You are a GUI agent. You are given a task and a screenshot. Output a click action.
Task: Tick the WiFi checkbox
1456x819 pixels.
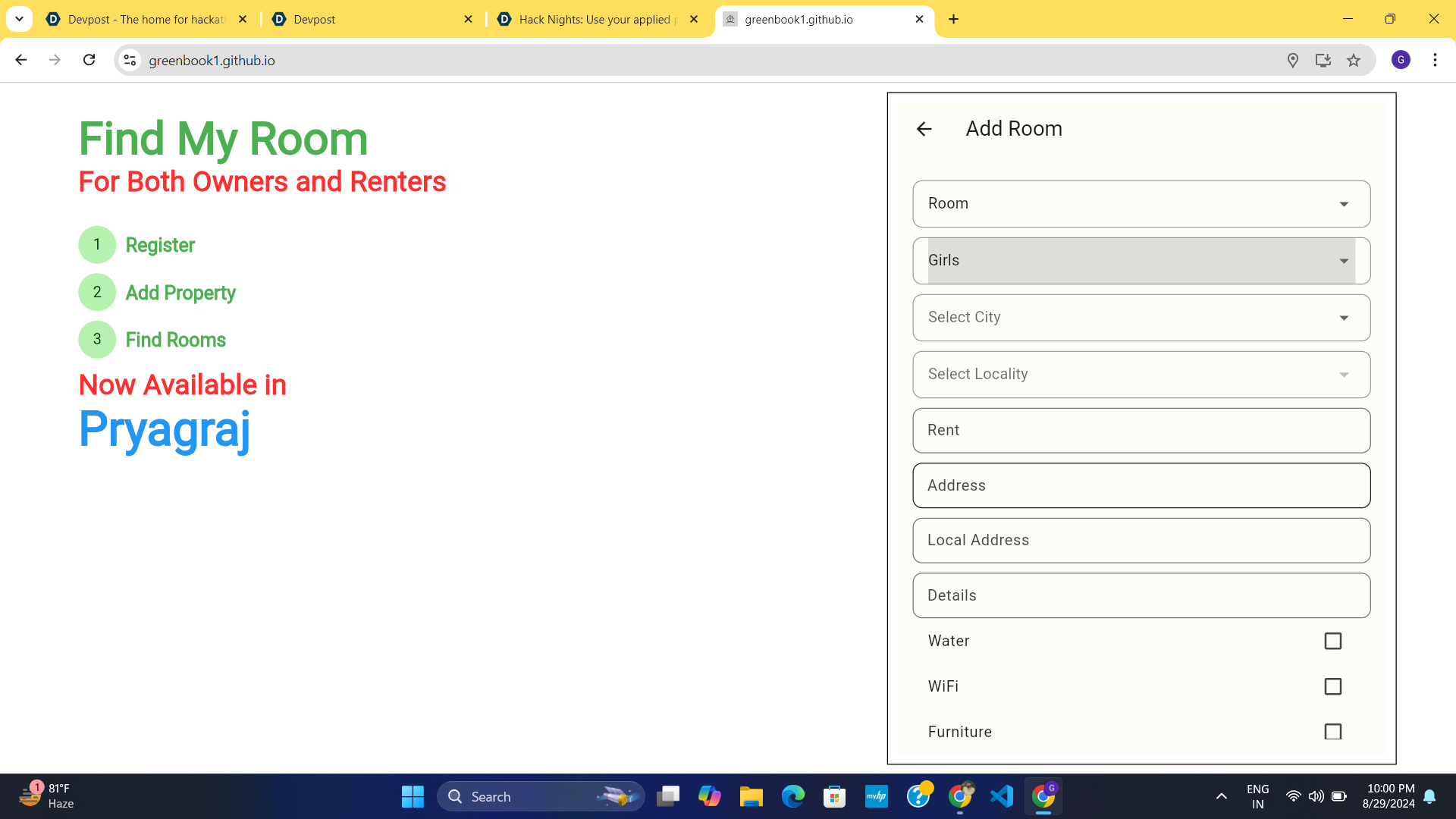[1332, 686]
